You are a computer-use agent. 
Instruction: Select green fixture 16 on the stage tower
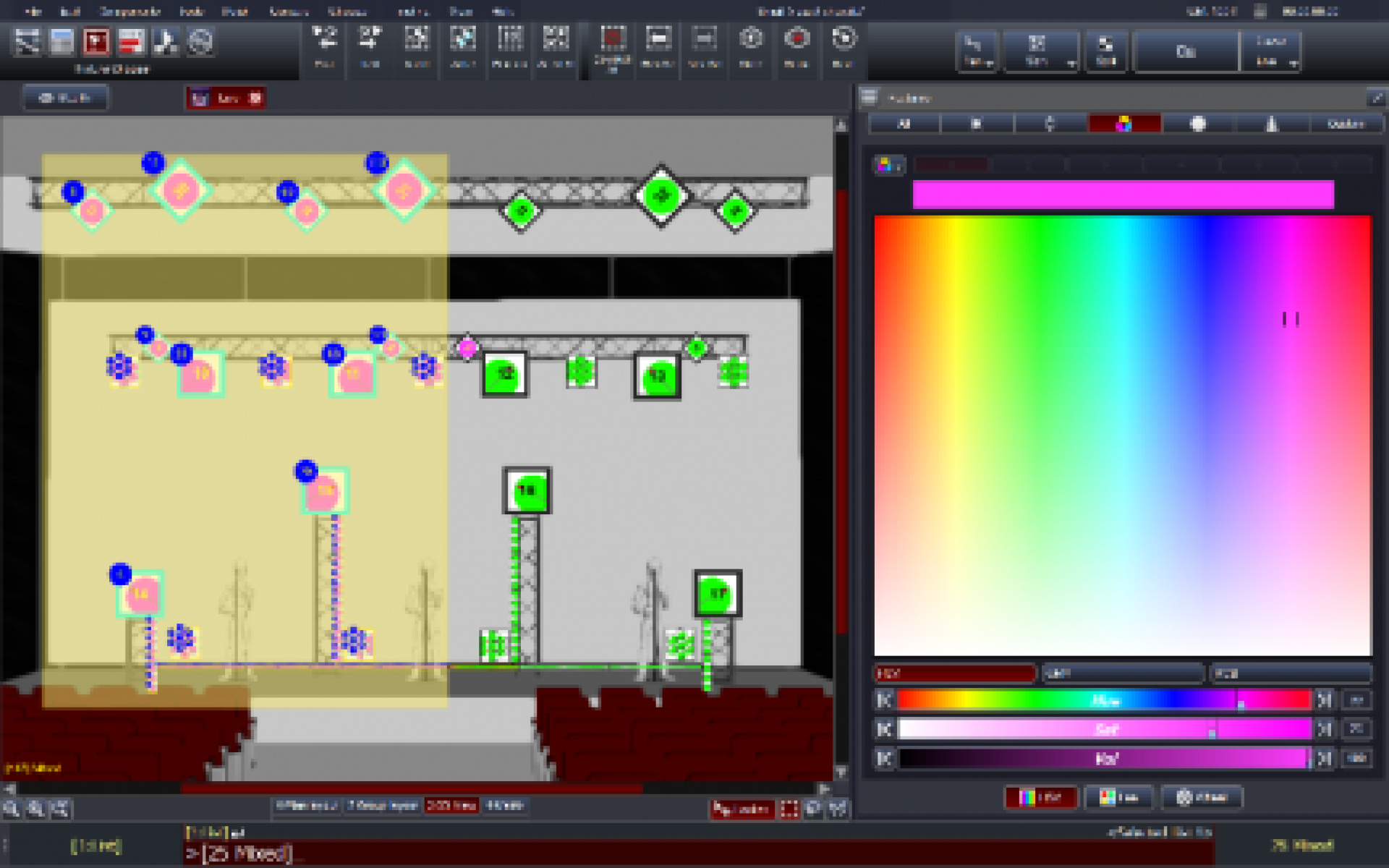pyautogui.click(x=527, y=490)
